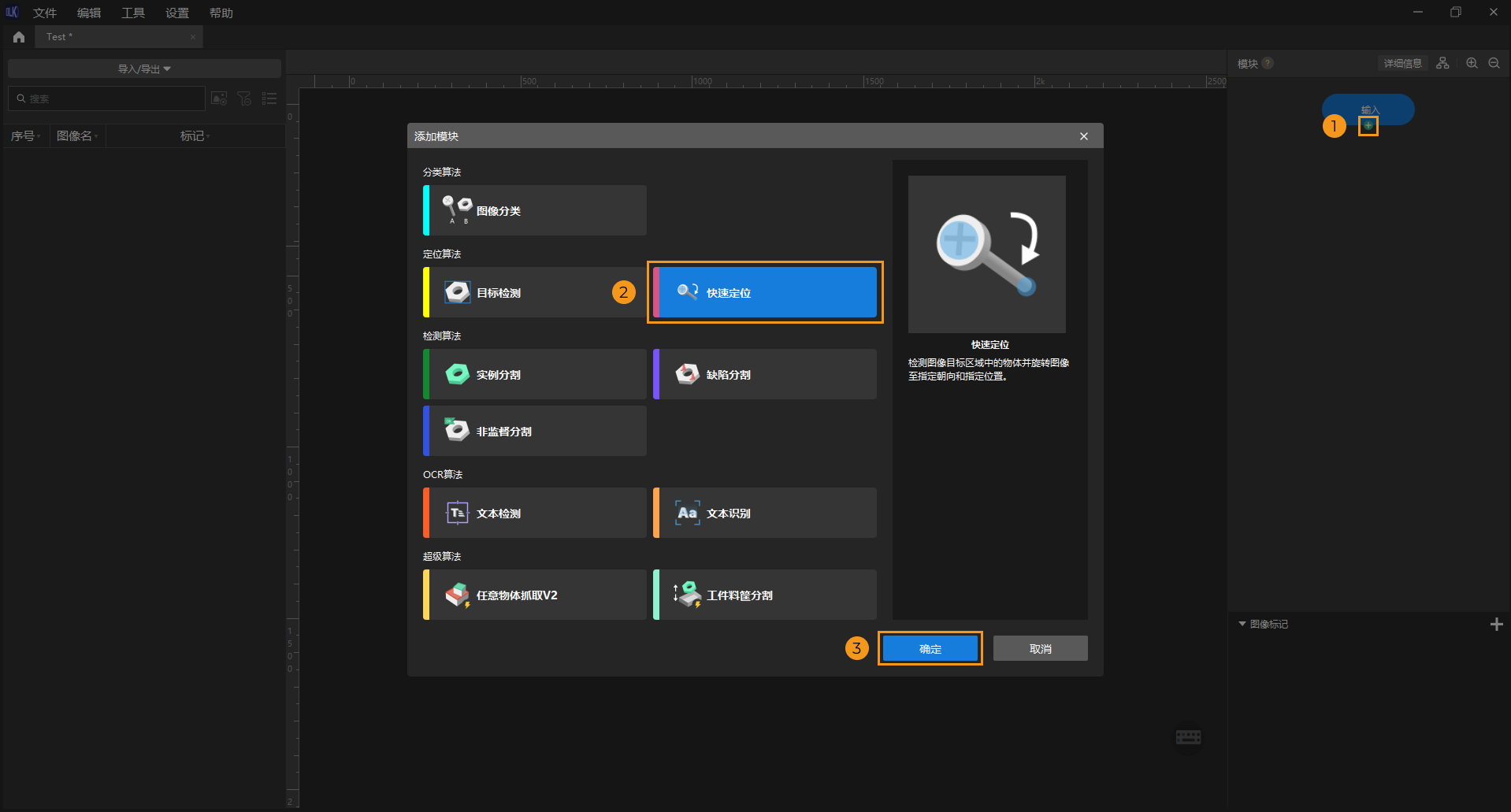
Task: Pick the 任意物体抓取V2 super module
Action: click(x=535, y=595)
